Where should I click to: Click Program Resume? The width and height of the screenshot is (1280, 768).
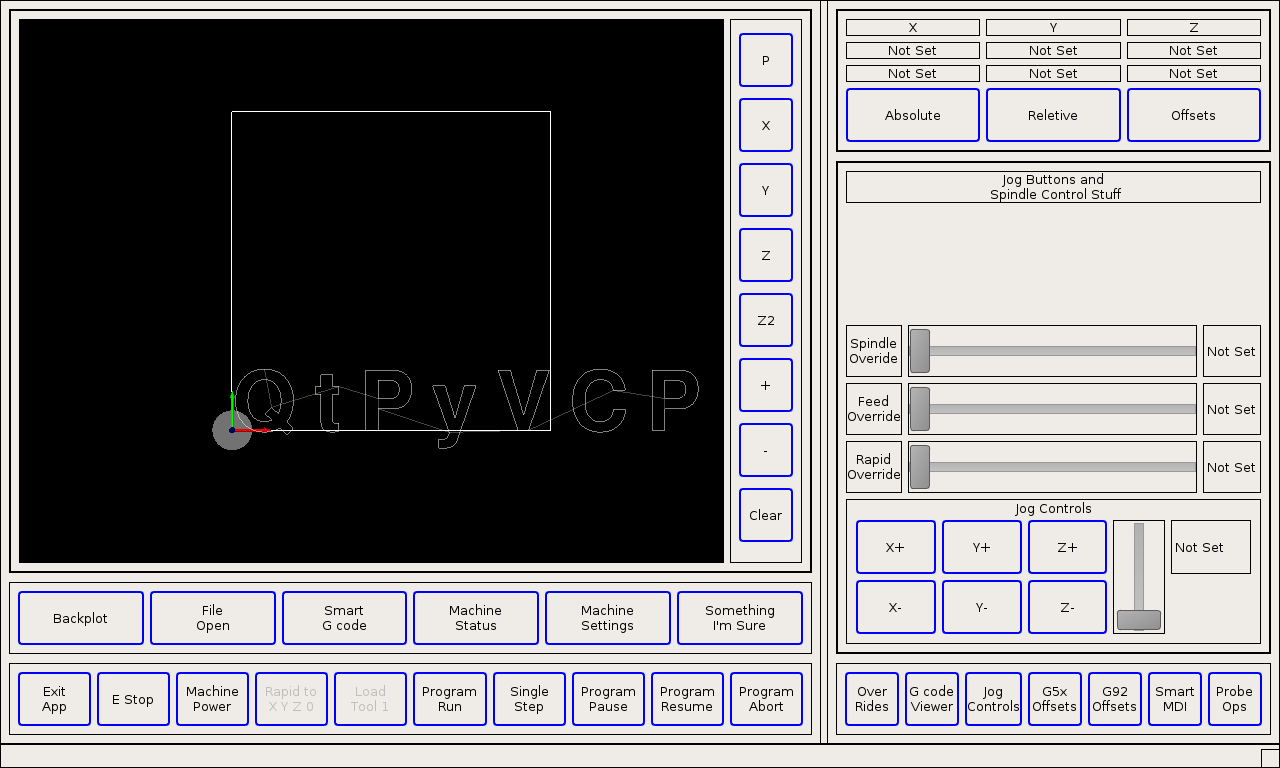(x=687, y=699)
